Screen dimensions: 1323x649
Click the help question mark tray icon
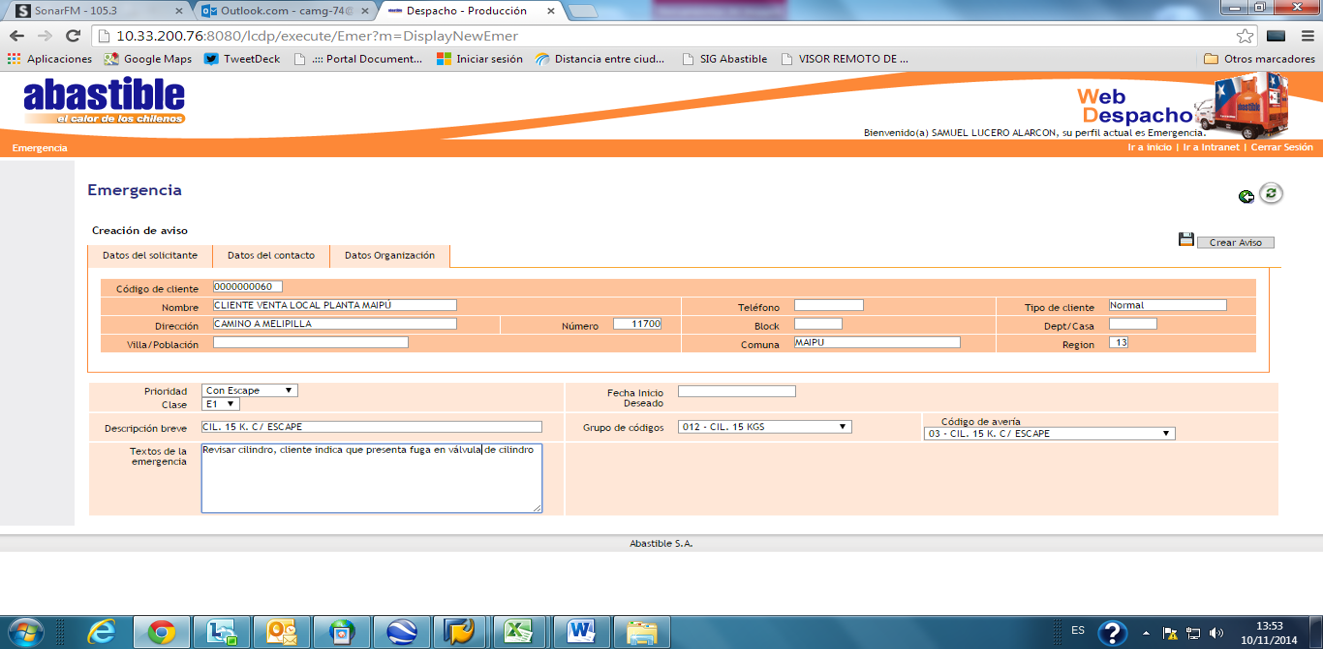tap(1112, 632)
